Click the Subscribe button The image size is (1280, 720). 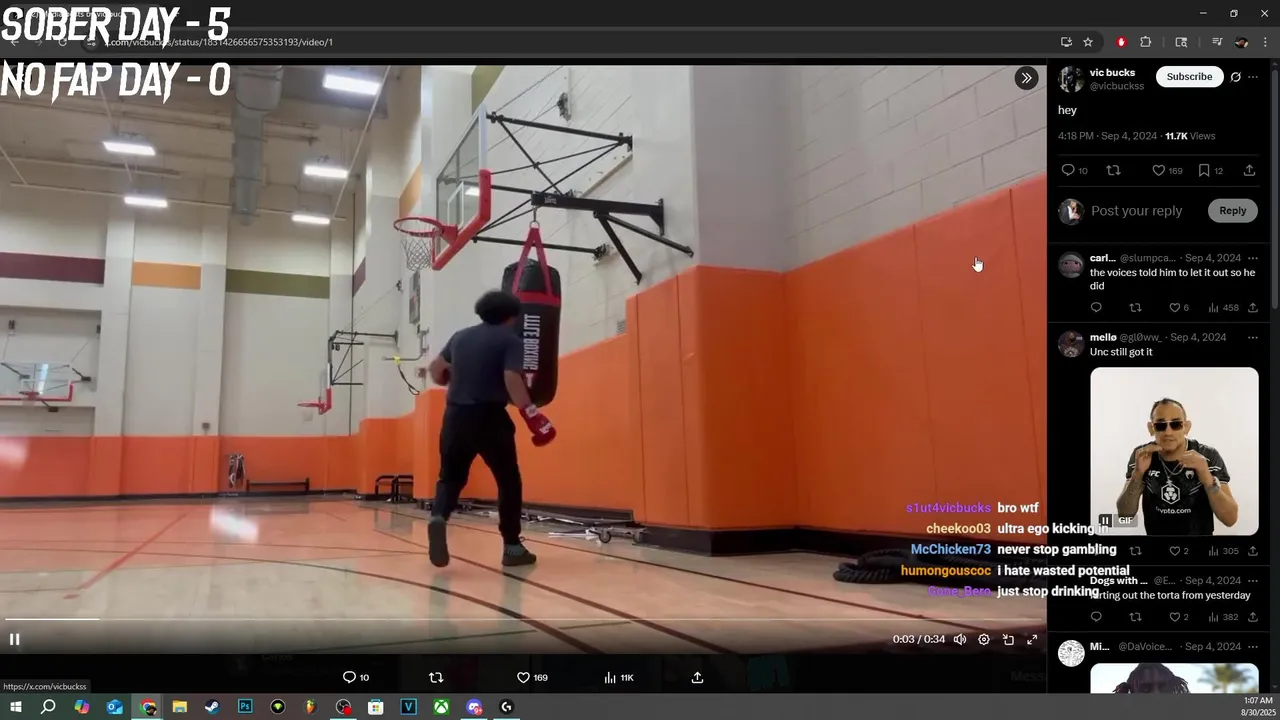click(1189, 77)
